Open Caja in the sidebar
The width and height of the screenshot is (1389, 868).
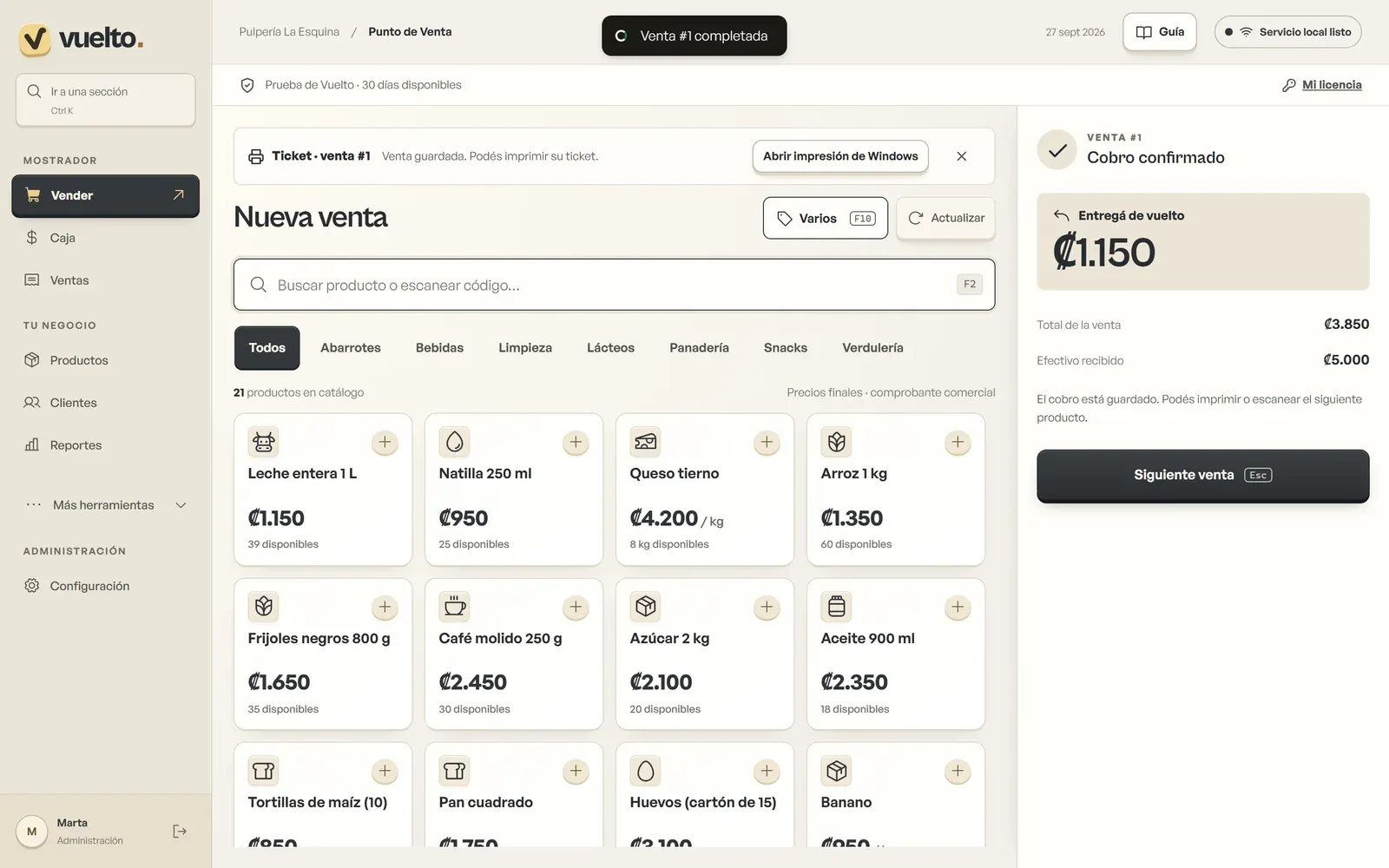click(x=106, y=238)
